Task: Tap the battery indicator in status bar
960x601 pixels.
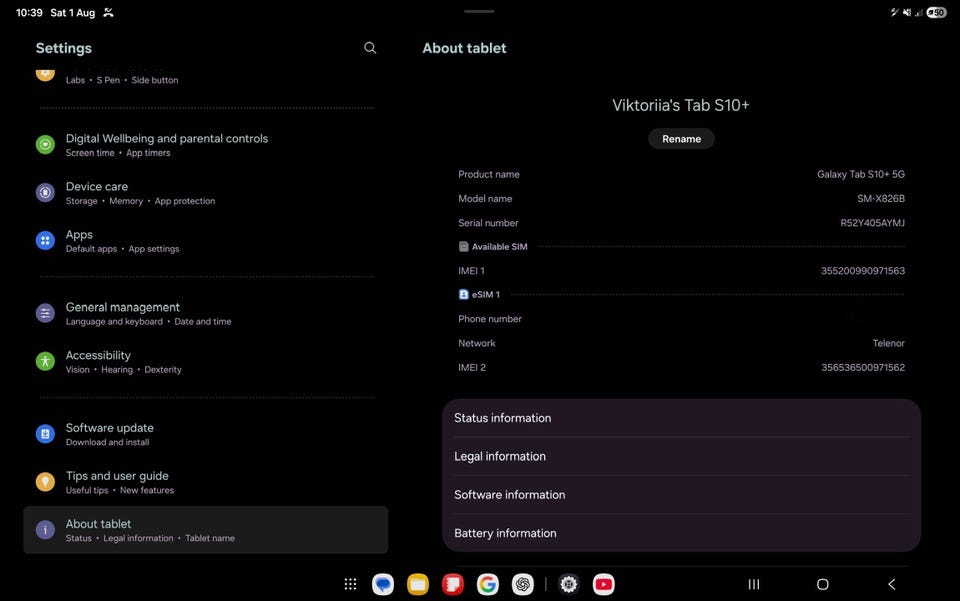Action: coord(937,12)
